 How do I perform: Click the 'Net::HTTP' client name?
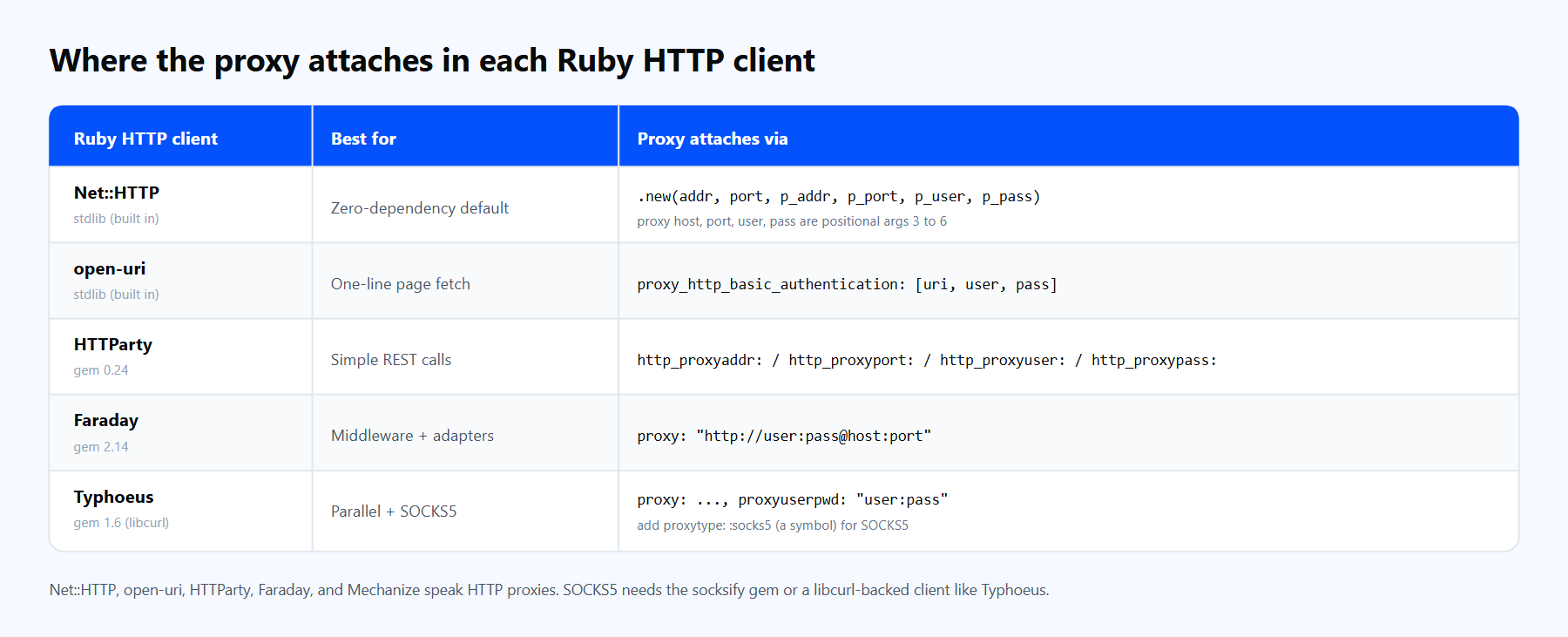[117, 193]
